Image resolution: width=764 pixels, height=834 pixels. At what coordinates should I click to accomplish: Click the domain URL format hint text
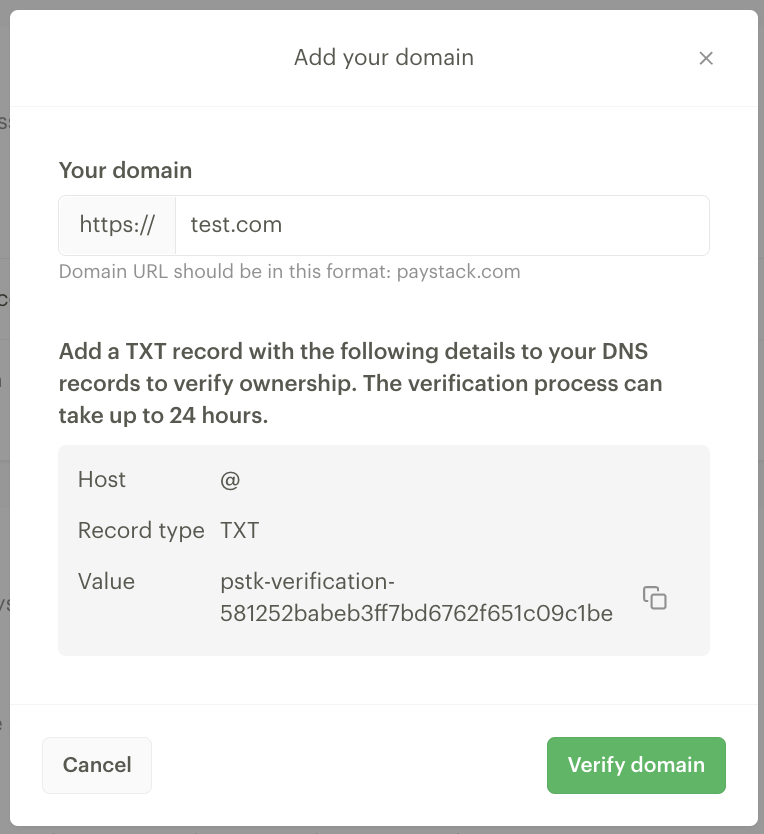pyautogui.click(x=289, y=271)
